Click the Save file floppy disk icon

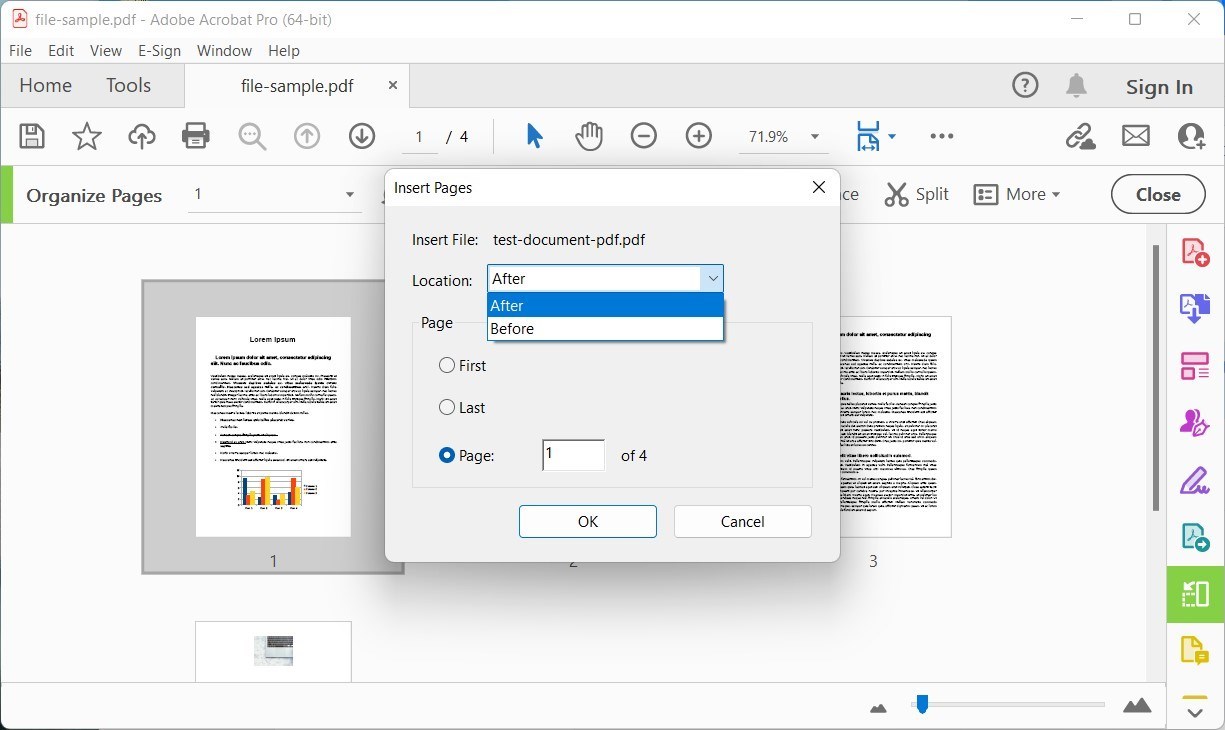pos(32,136)
